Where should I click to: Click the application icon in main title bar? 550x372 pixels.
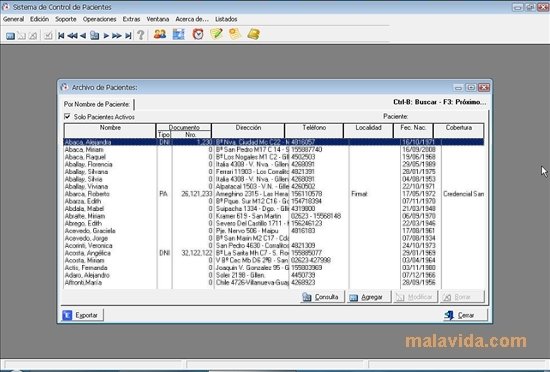pos(6,7)
